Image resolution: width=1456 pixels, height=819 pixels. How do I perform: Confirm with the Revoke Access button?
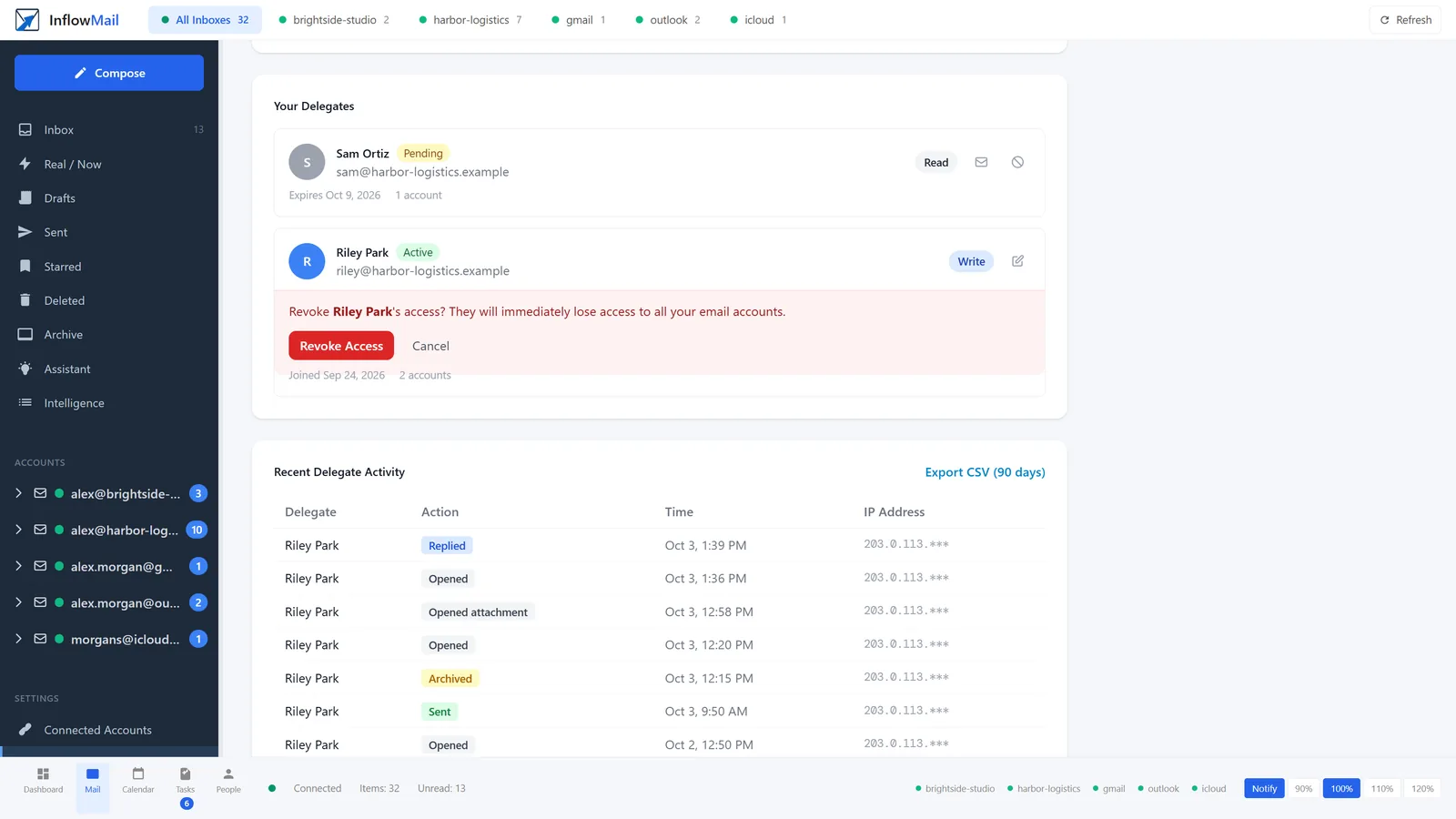(x=341, y=346)
